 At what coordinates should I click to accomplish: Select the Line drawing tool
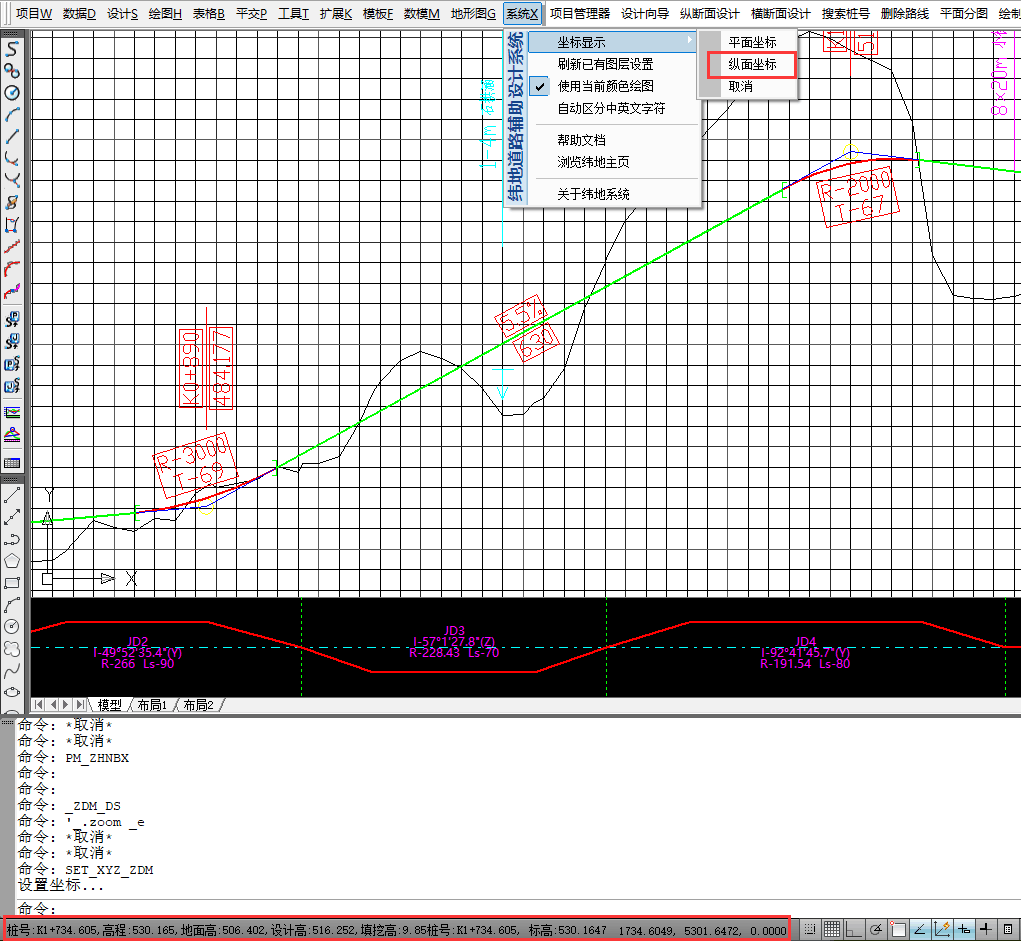[x=13, y=495]
